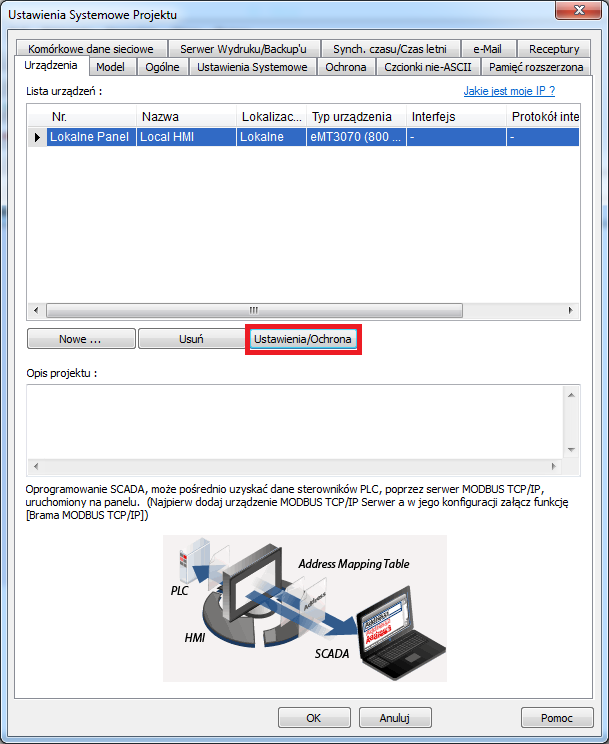Click the Protokół inte column header

pos(543,117)
